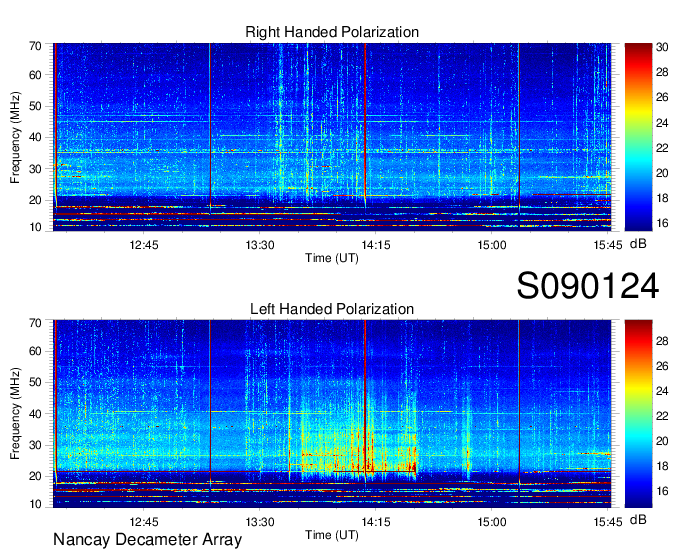Click 12:45 tick under Left Handed plot
Viewport: 680px width, 552px height.
[x=144, y=522]
